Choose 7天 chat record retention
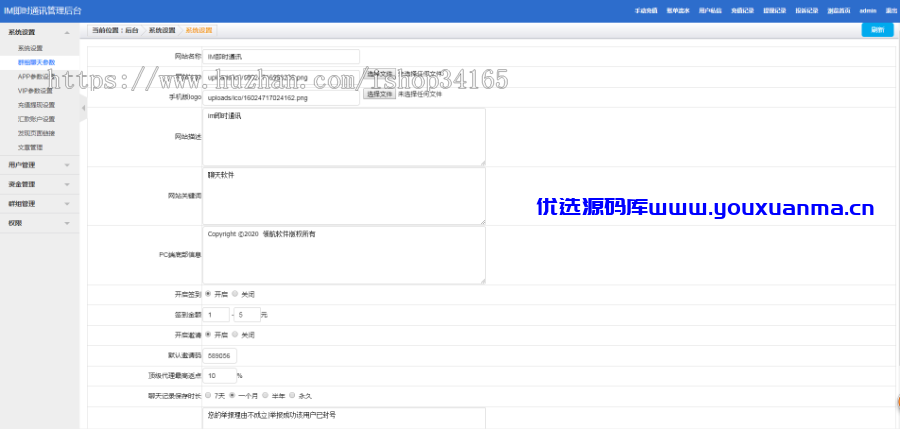The image size is (900, 430). (x=208, y=395)
